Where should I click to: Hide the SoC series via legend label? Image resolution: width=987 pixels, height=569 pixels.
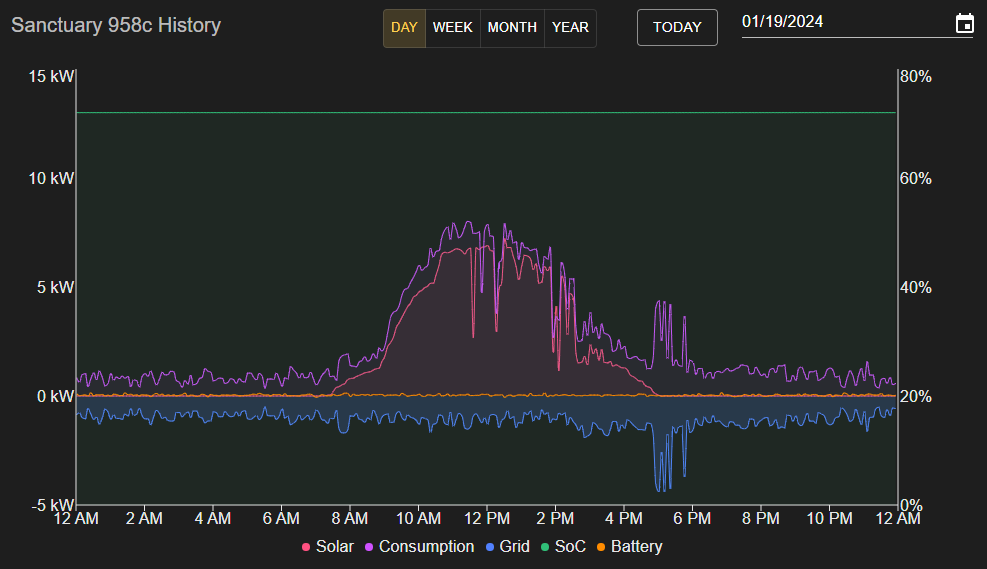pos(570,547)
